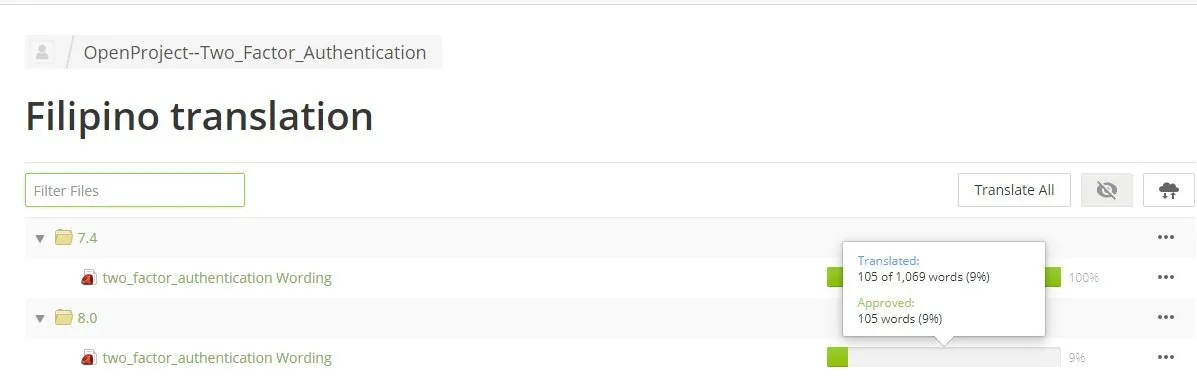
Task: Click the Translate All button
Action: coord(1015,190)
